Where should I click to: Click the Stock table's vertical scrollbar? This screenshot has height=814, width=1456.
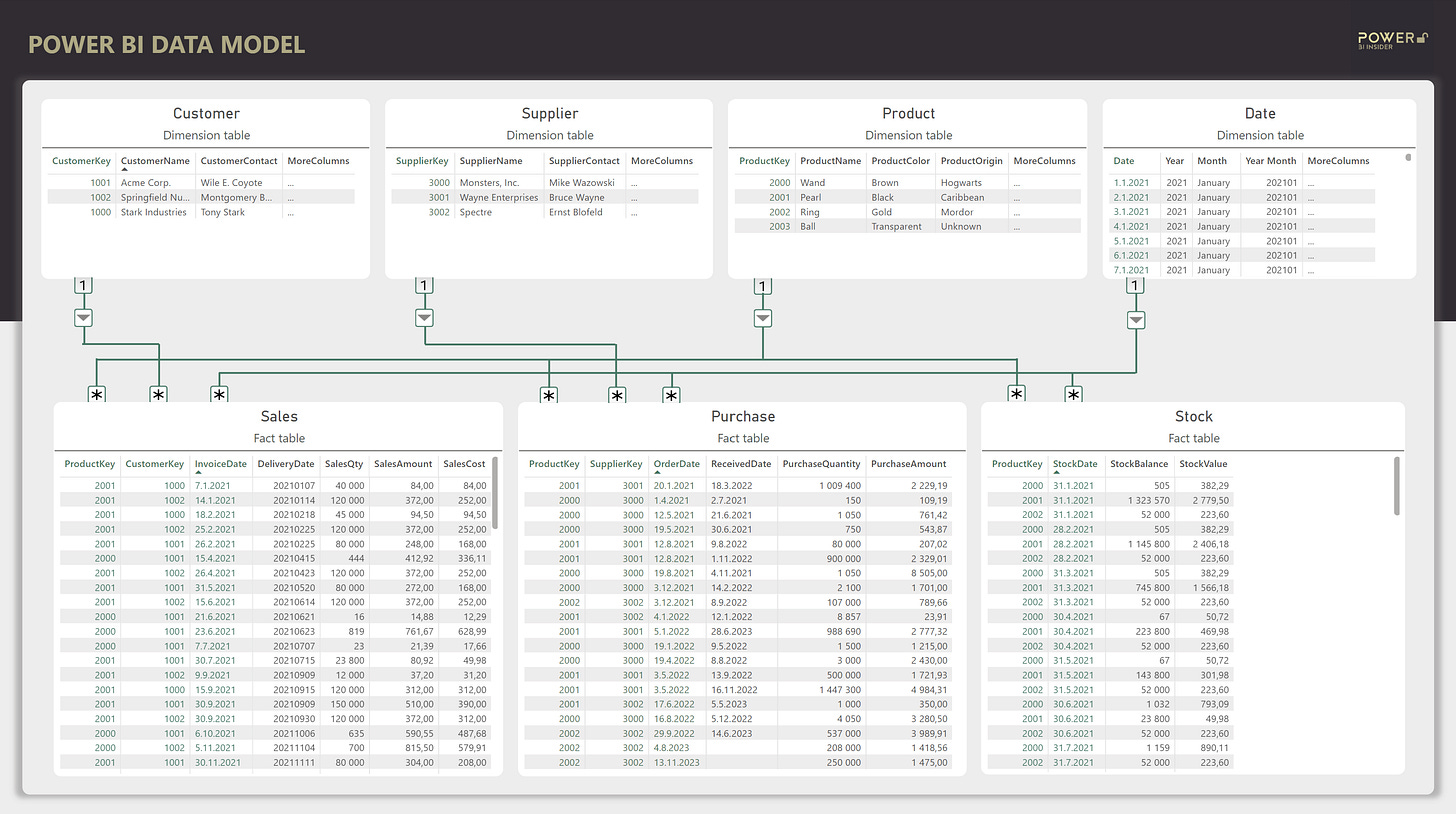pos(1397,485)
